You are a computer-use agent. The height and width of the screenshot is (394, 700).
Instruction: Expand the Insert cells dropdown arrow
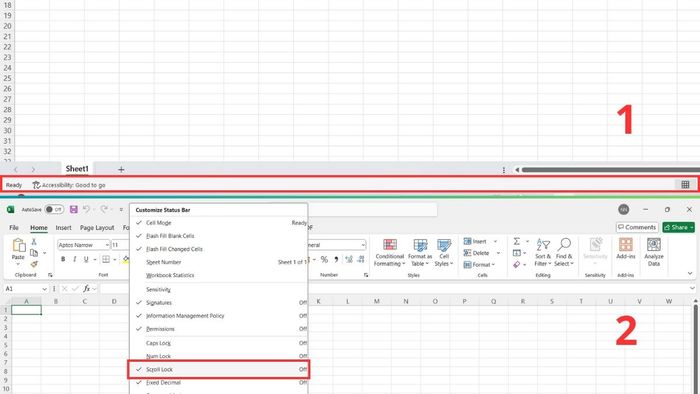click(x=495, y=241)
